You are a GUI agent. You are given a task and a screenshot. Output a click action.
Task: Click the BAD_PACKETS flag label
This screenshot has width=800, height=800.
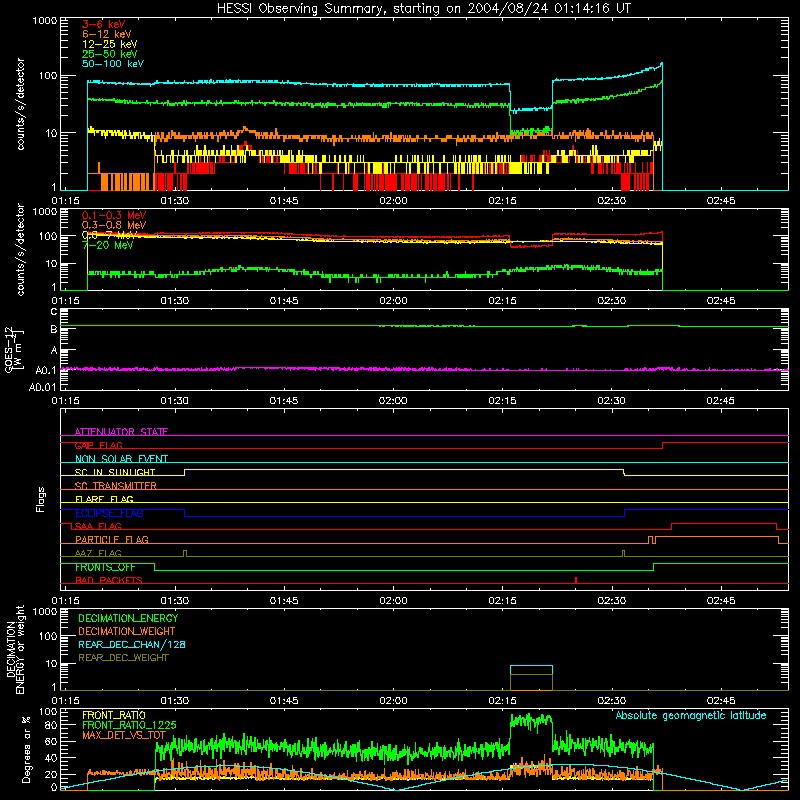(109, 580)
